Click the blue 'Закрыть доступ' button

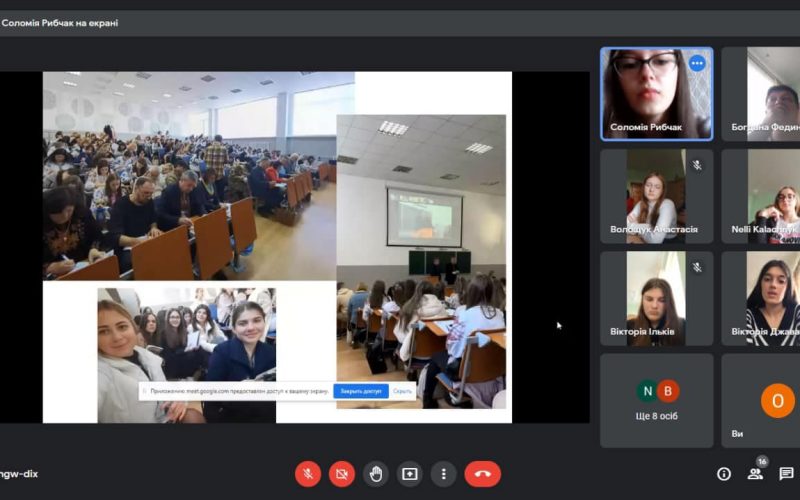point(361,391)
